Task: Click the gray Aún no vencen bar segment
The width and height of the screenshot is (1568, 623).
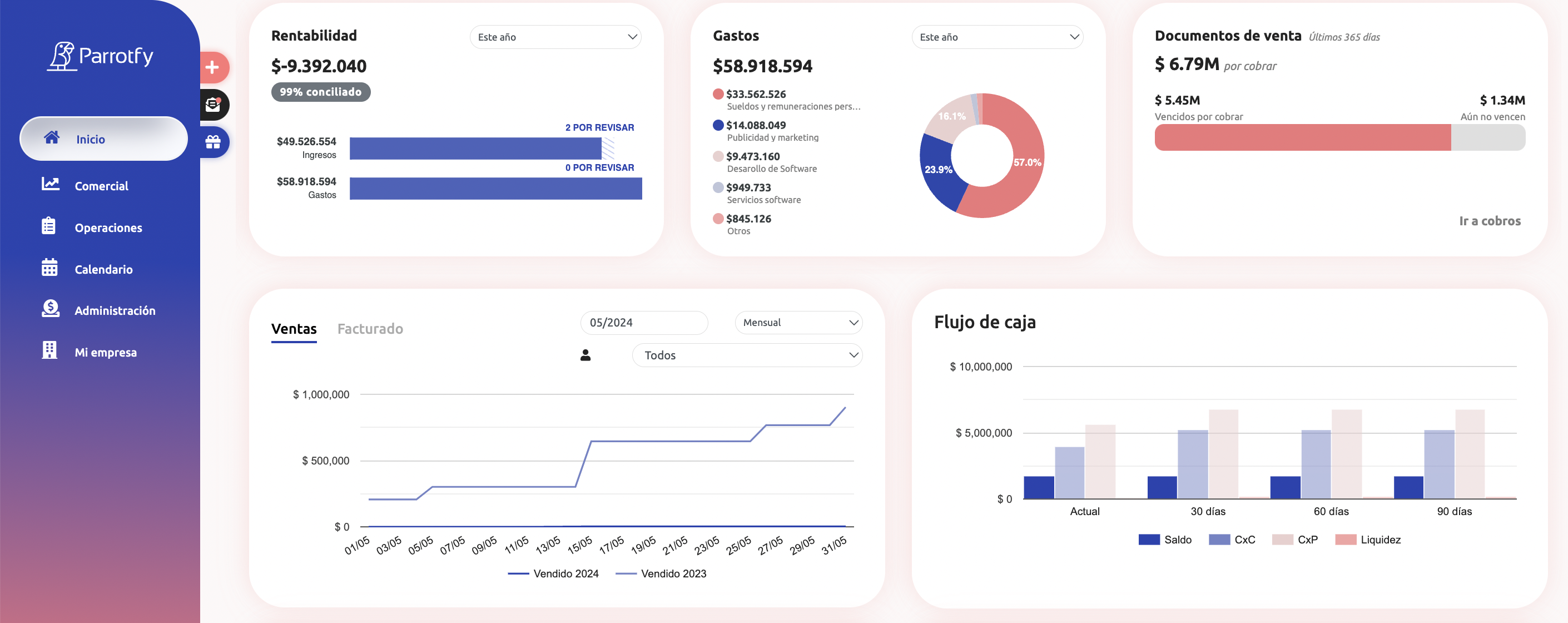Action: 1488,137
